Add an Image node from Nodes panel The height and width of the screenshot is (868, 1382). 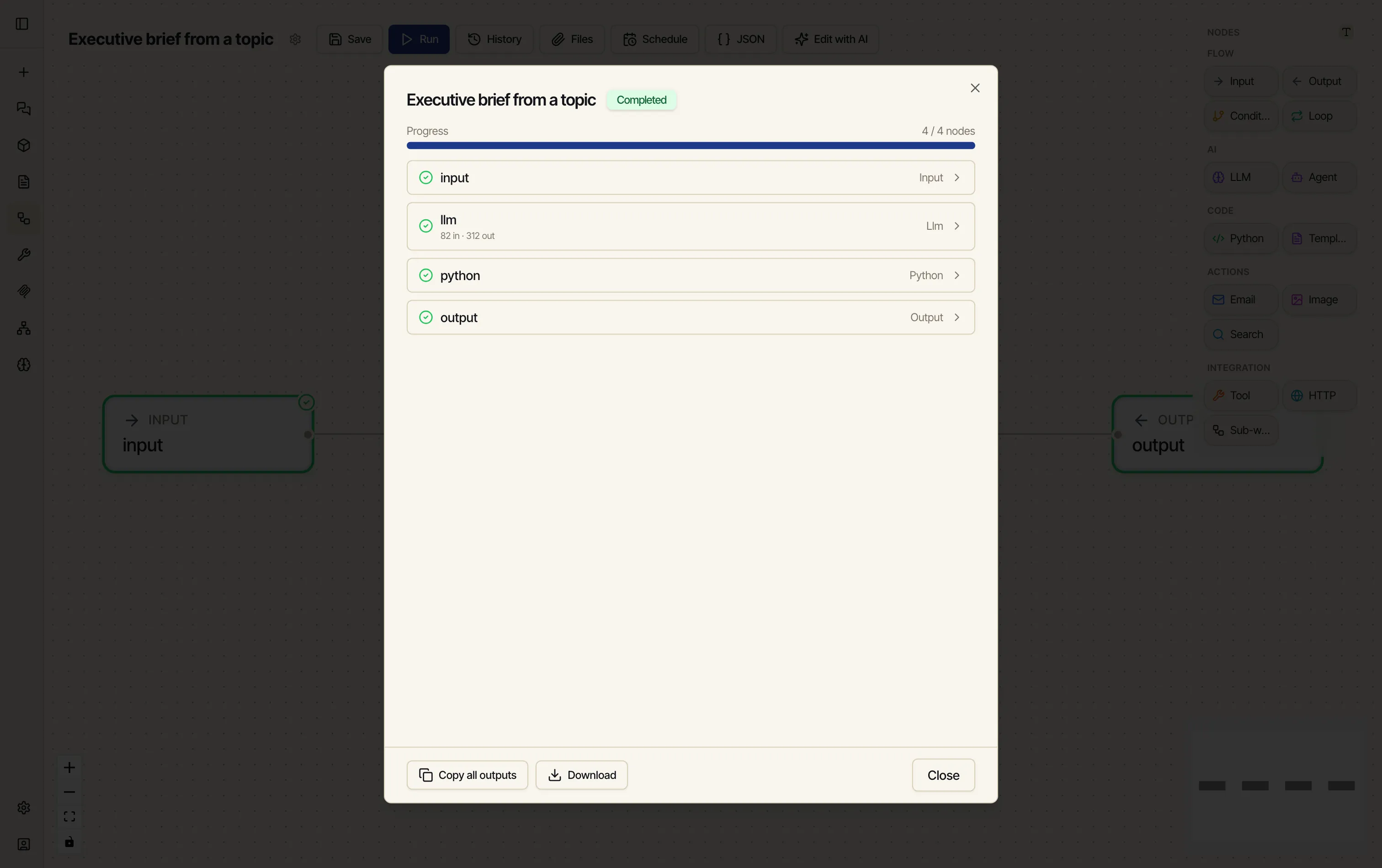coord(1319,300)
